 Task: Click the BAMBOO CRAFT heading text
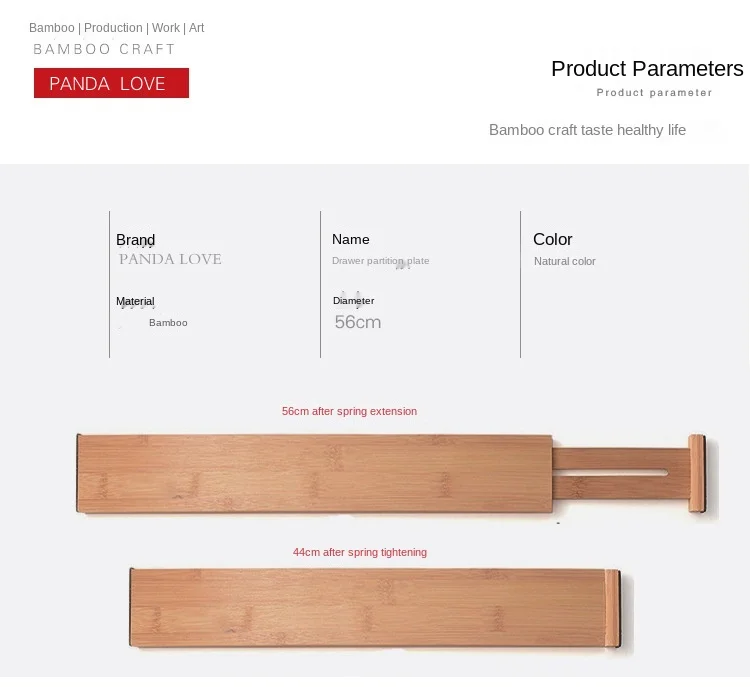click(104, 49)
